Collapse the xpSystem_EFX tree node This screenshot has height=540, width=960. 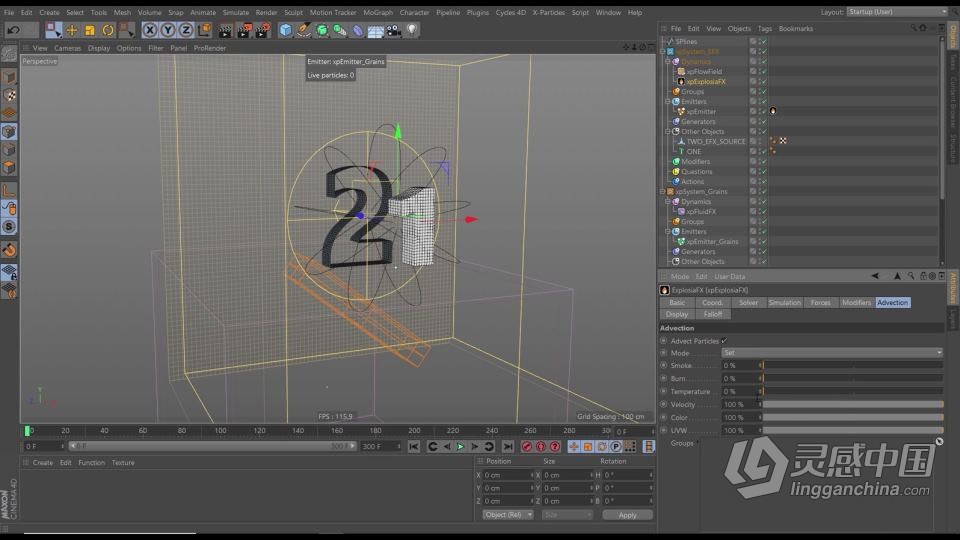click(662, 51)
